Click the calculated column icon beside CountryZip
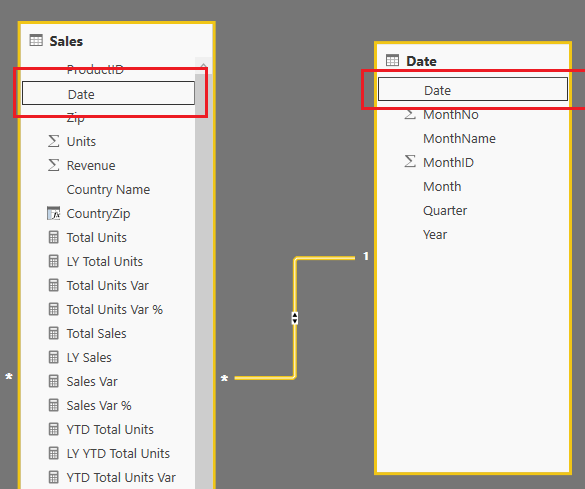 54,213
